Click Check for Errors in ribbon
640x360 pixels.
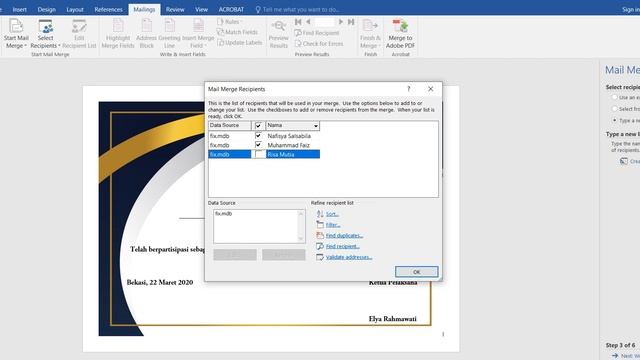coord(319,44)
